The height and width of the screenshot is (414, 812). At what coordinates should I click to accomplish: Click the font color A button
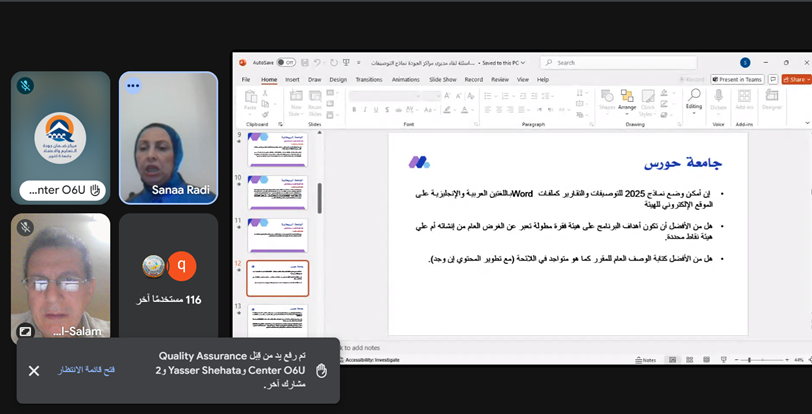[467, 110]
